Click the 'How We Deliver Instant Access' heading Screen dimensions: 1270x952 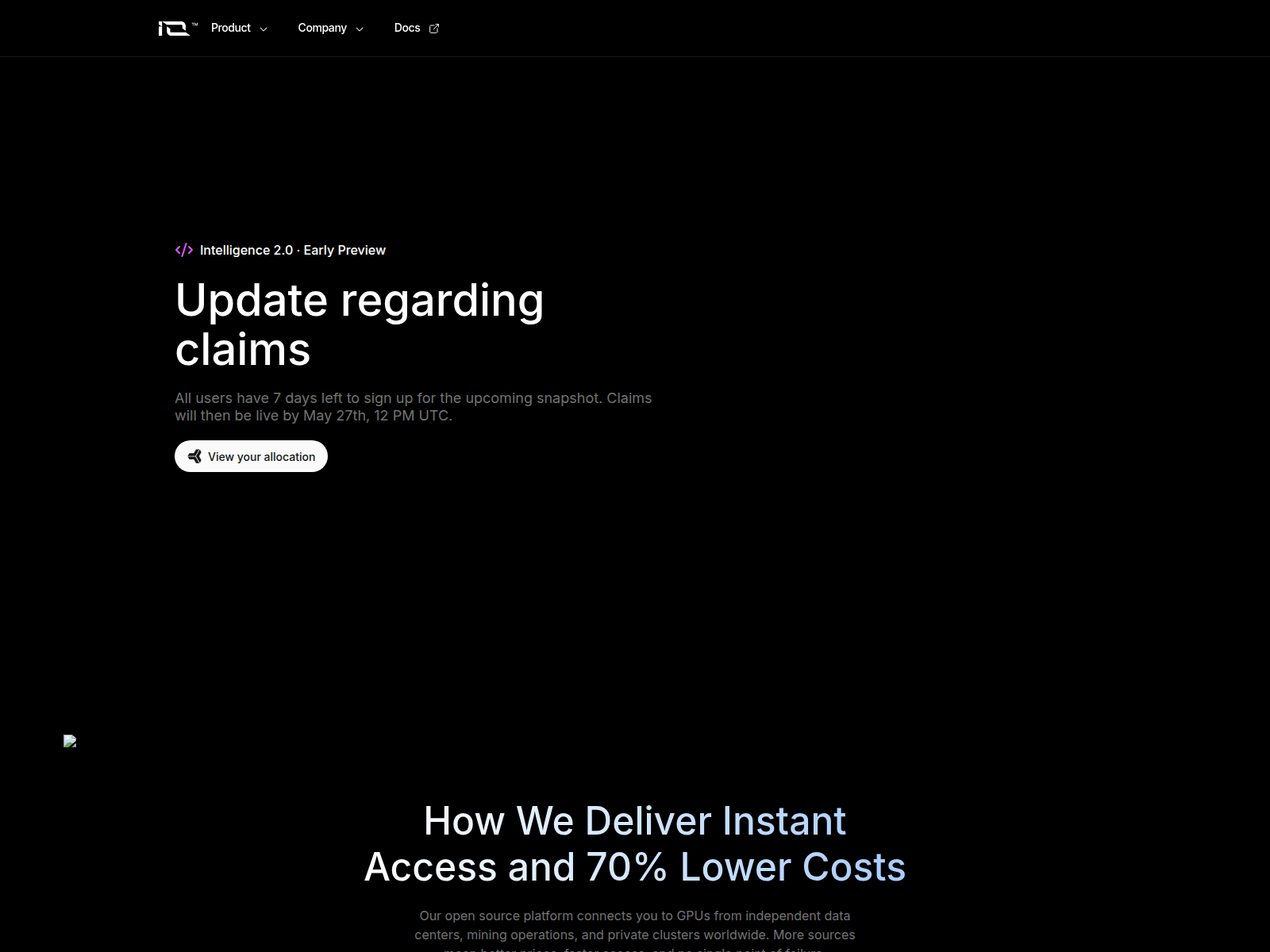(x=635, y=843)
